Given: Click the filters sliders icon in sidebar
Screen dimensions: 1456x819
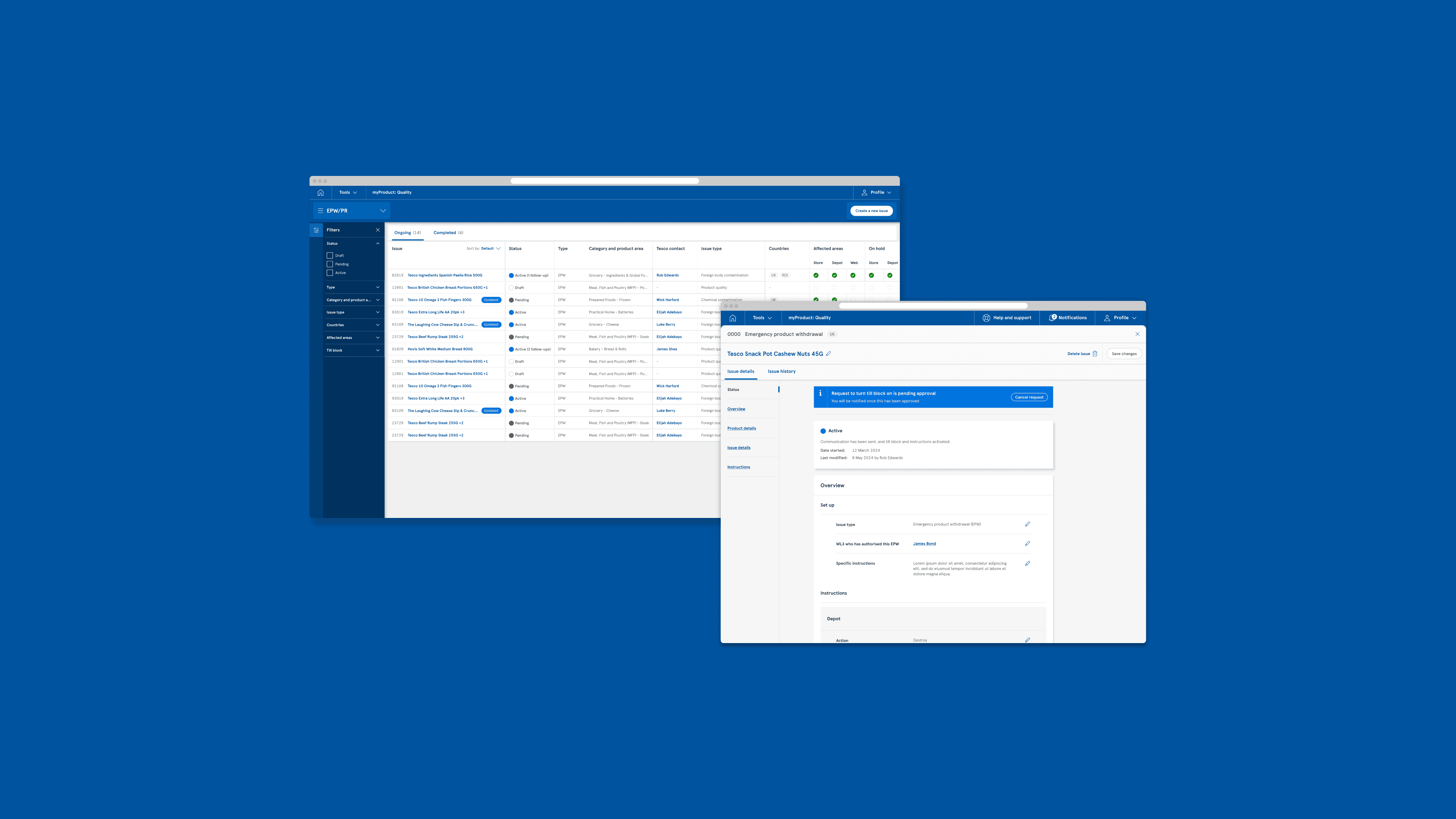Looking at the screenshot, I should pyautogui.click(x=316, y=230).
